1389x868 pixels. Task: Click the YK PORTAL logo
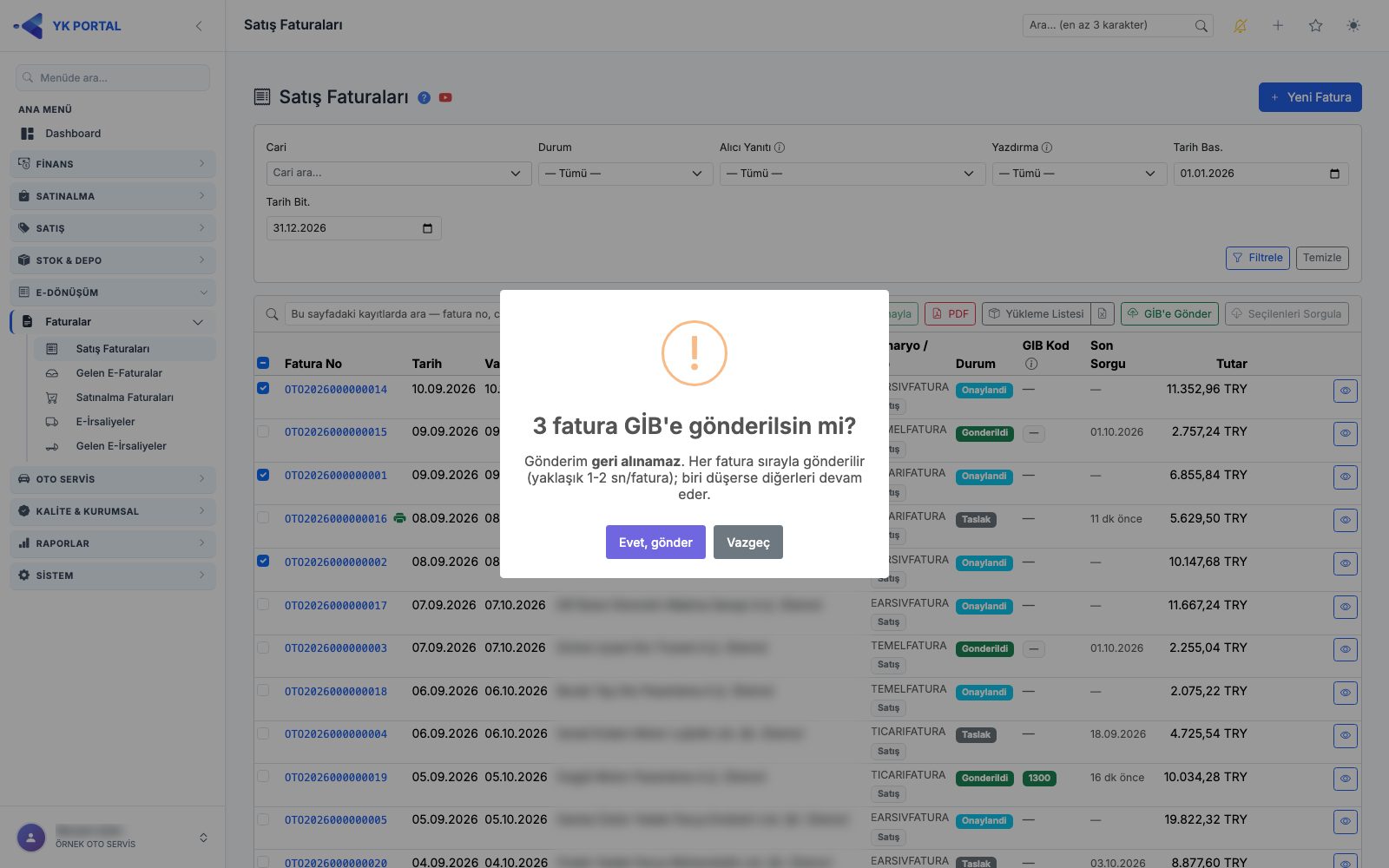(x=68, y=26)
